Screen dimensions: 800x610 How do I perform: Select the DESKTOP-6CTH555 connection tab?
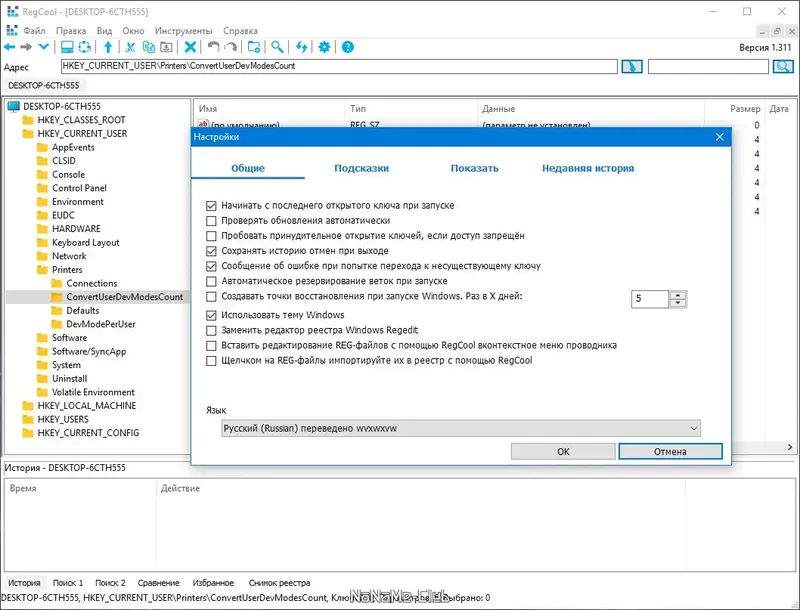[43, 85]
